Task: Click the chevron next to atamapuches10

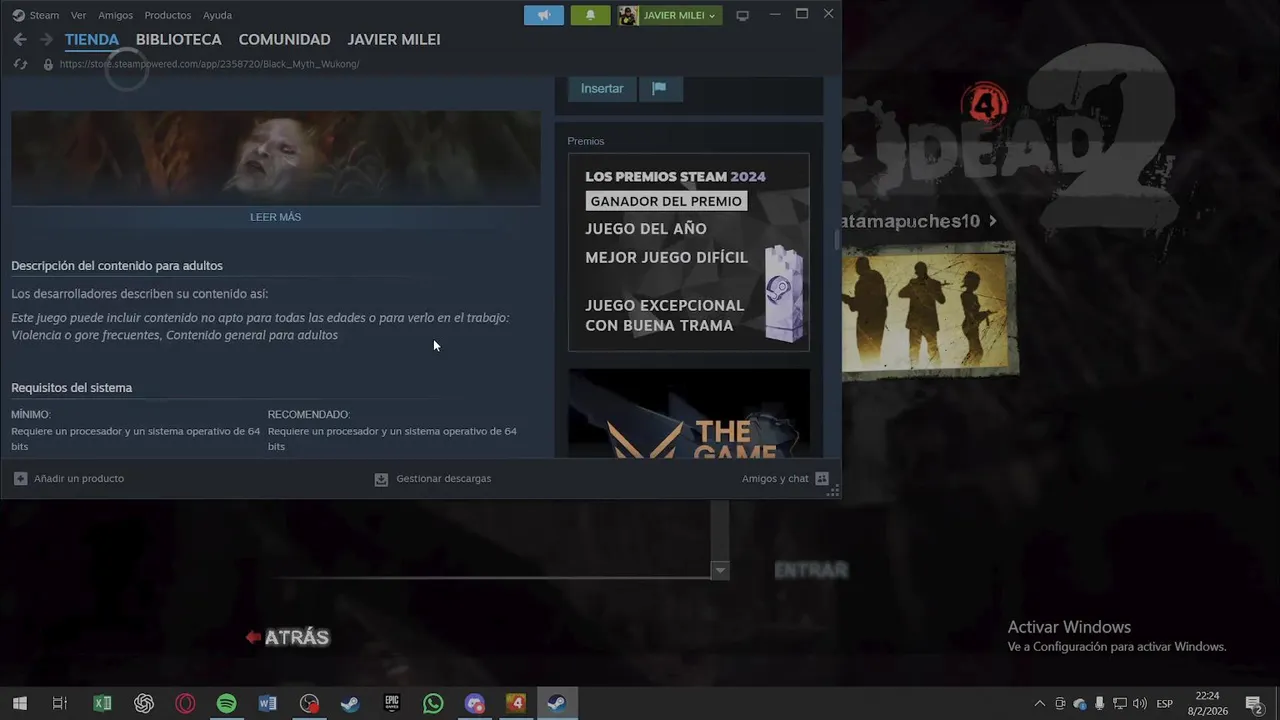Action: 992,221
